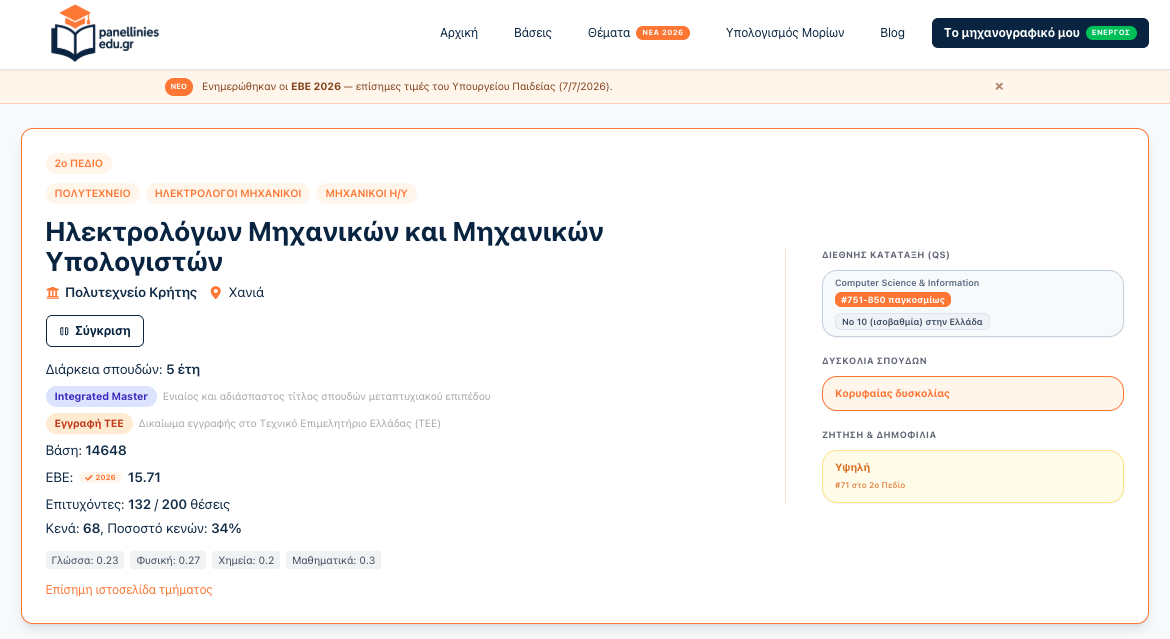Select the ΗΛΕΚΤΡΟΛΟΓΟΙ ΜΗΧΑΝΙΚΟΙ tag
The image size is (1170, 639).
(228, 193)
